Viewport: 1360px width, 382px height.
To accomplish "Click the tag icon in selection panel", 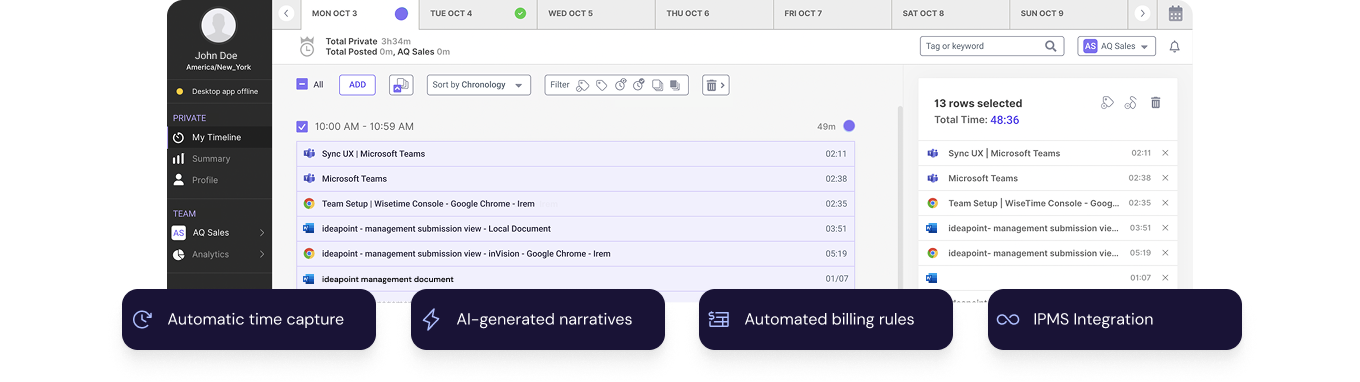I will point(1107,103).
